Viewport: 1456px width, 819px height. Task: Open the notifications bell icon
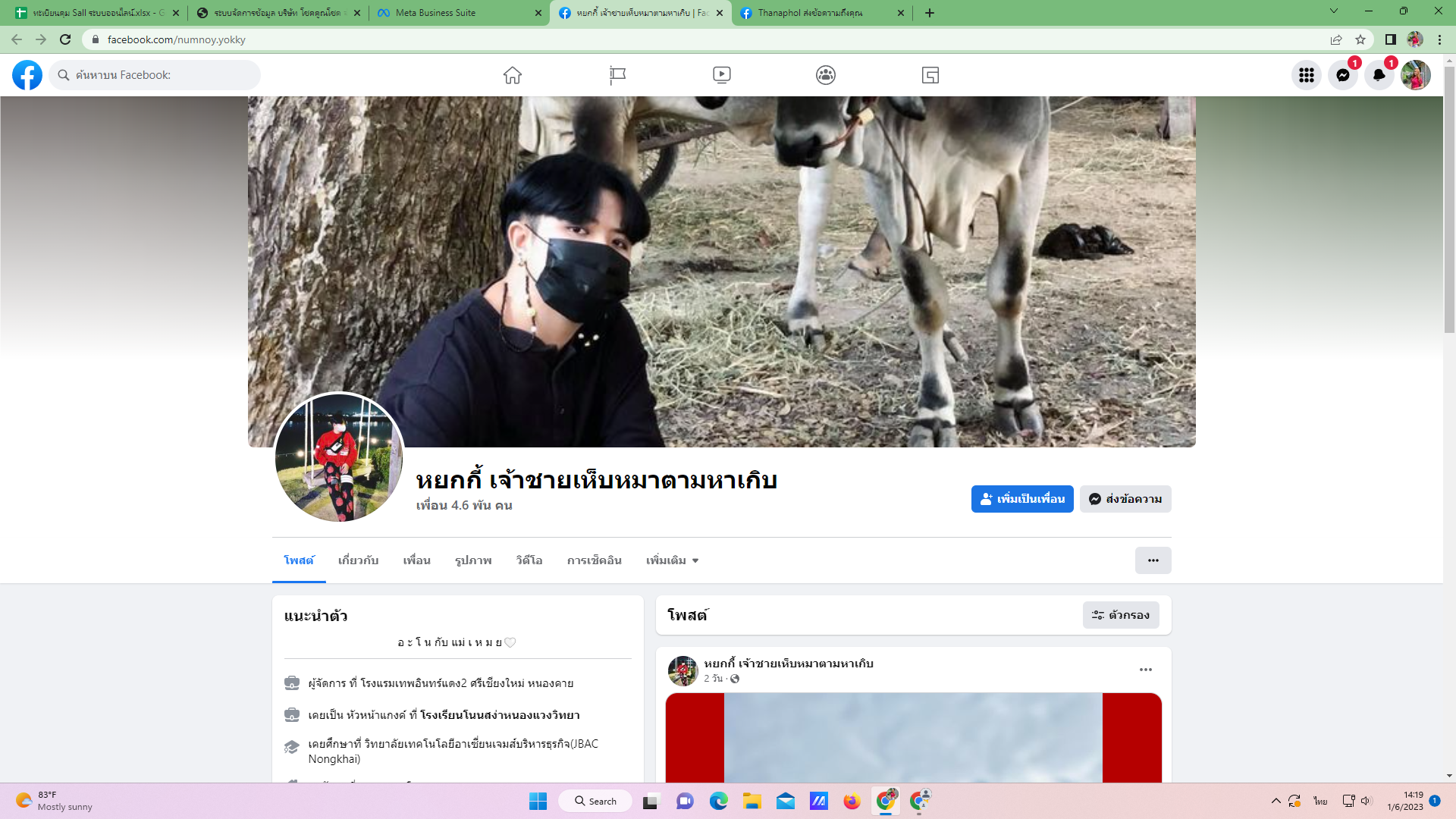[x=1379, y=75]
